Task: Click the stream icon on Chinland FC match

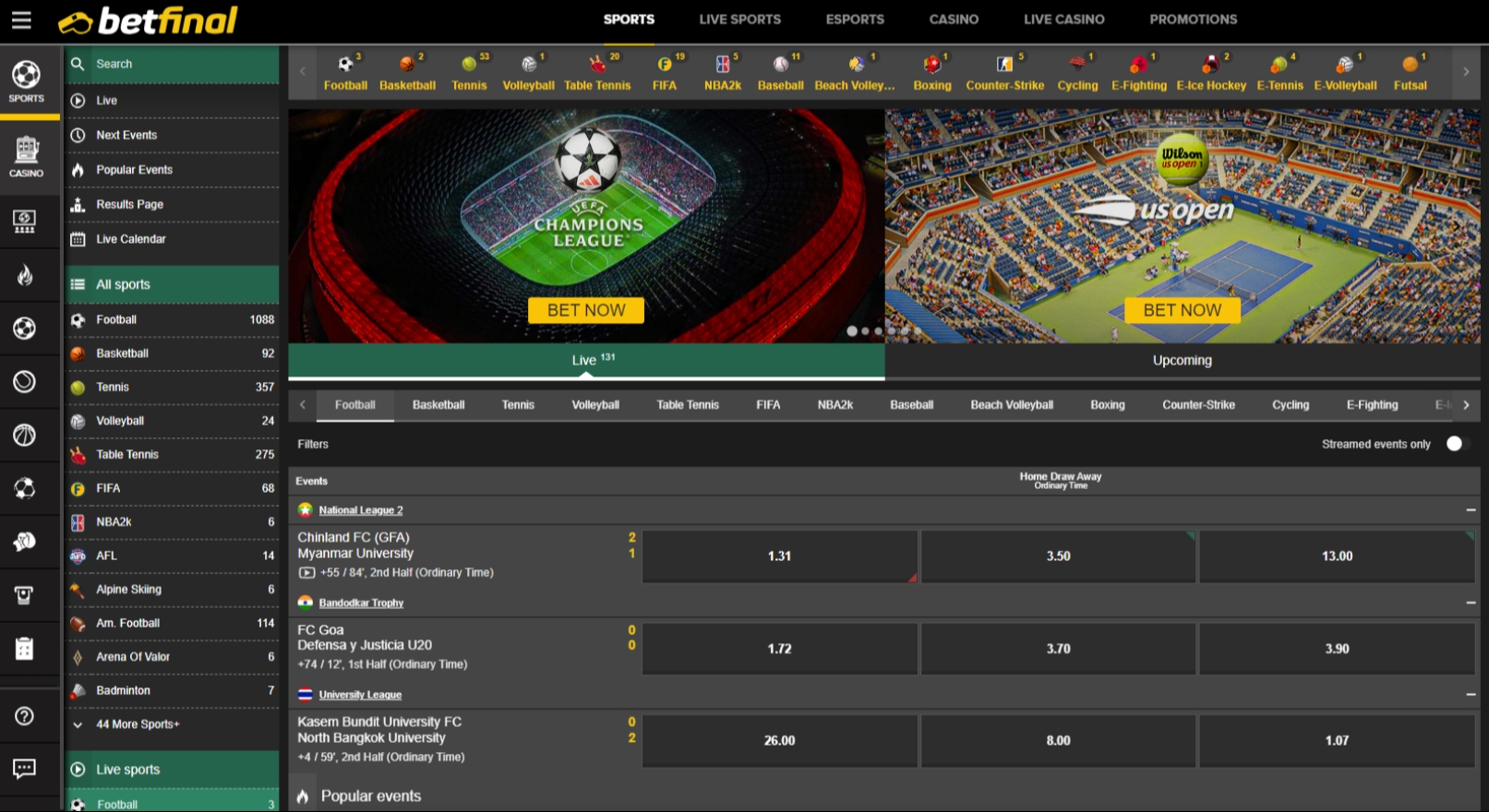Action: coord(306,573)
